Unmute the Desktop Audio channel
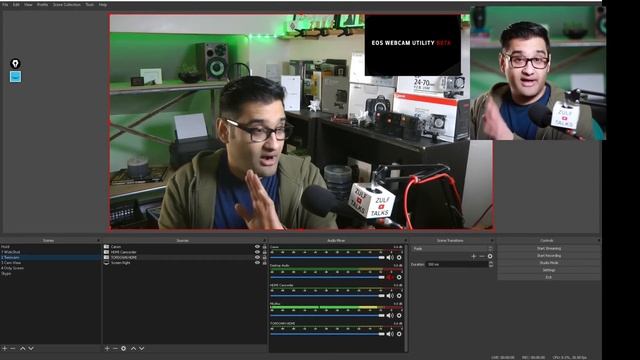Image resolution: width=640 pixels, height=360 pixels. coord(390,277)
